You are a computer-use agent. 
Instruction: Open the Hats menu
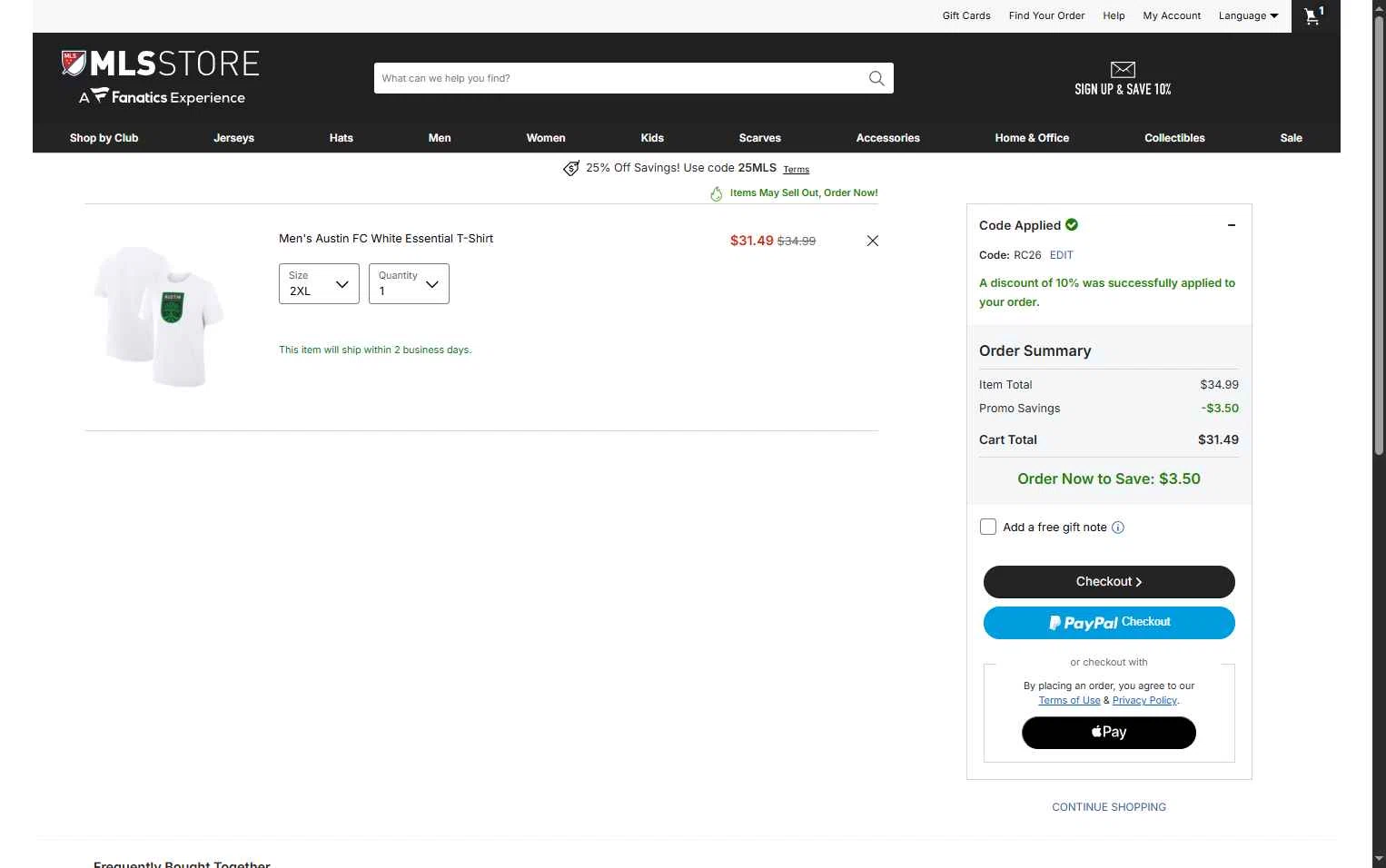click(x=342, y=138)
